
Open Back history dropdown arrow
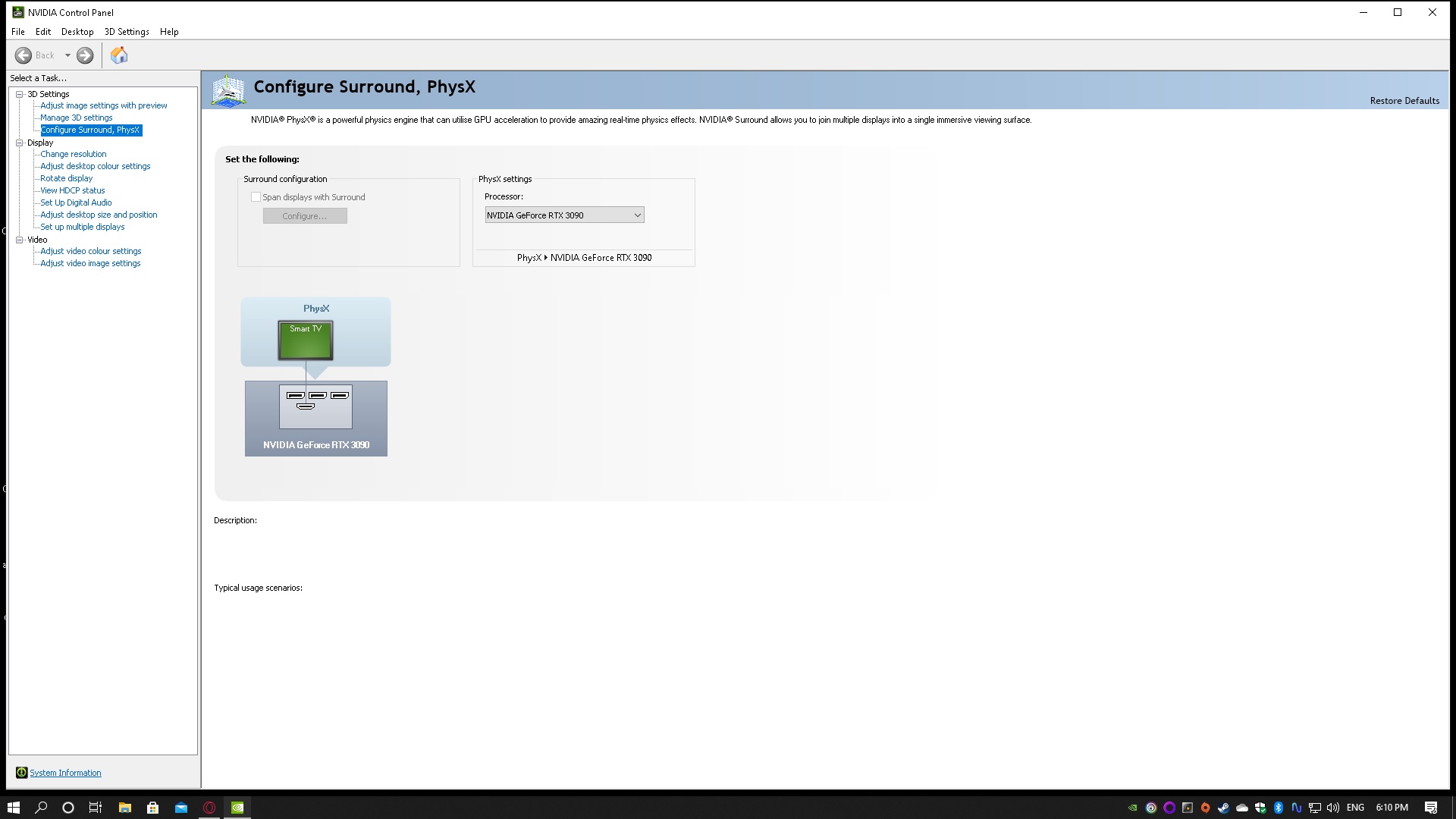(x=67, y=55)
